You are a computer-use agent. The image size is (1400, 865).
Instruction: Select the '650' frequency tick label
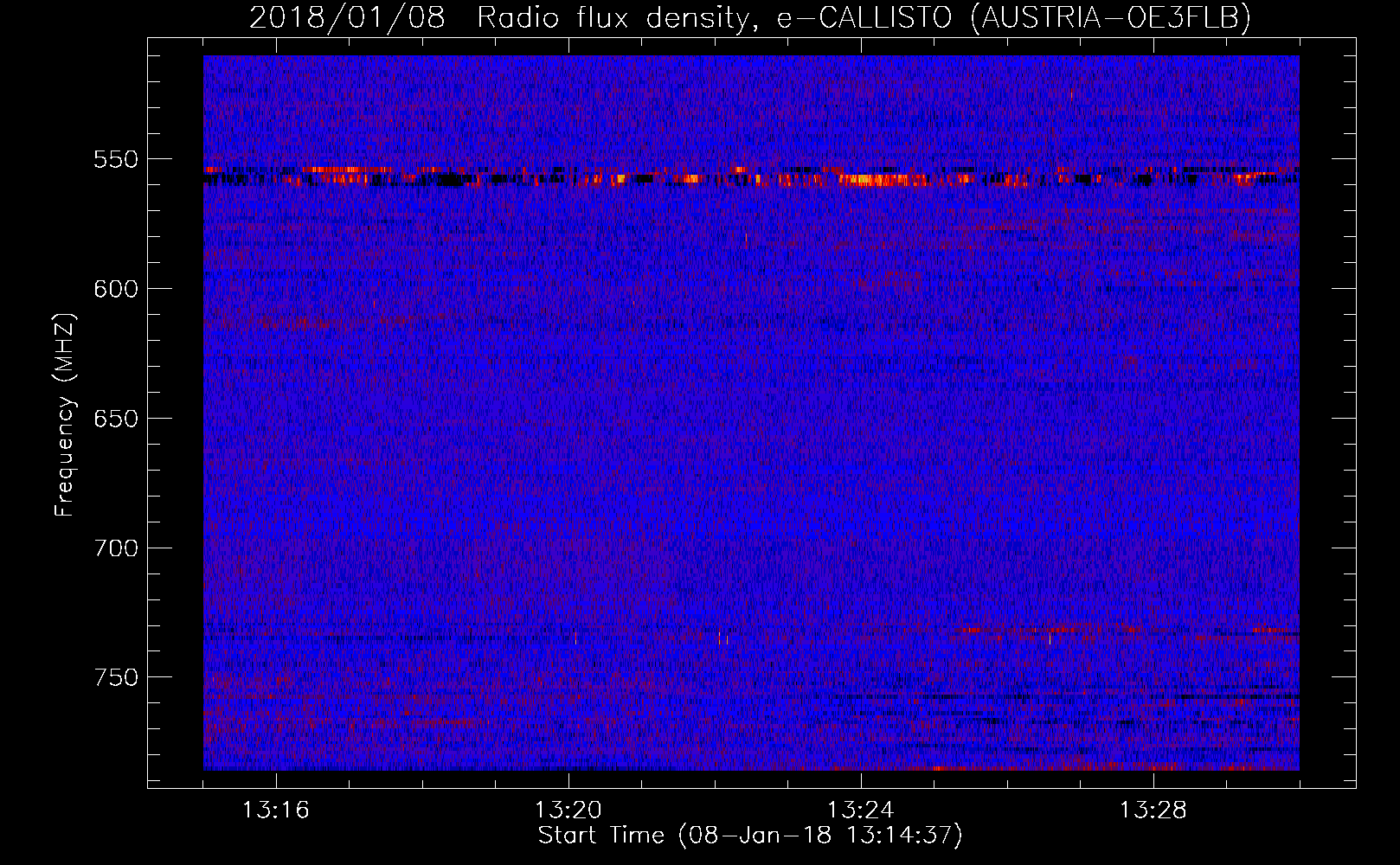point(116,419)
